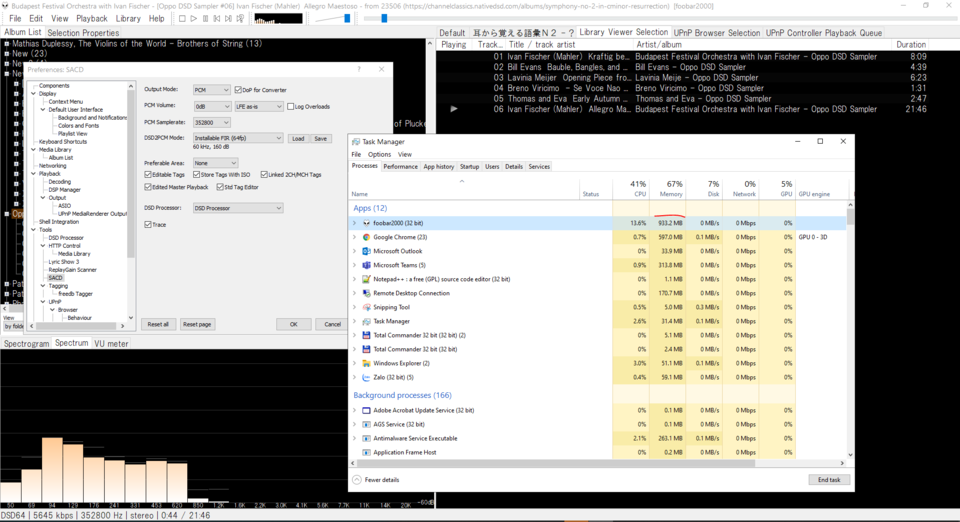Click the Total Commander (2) floppy icon
Viewport: 960px width, 522px height.
[x=366, y=335]
